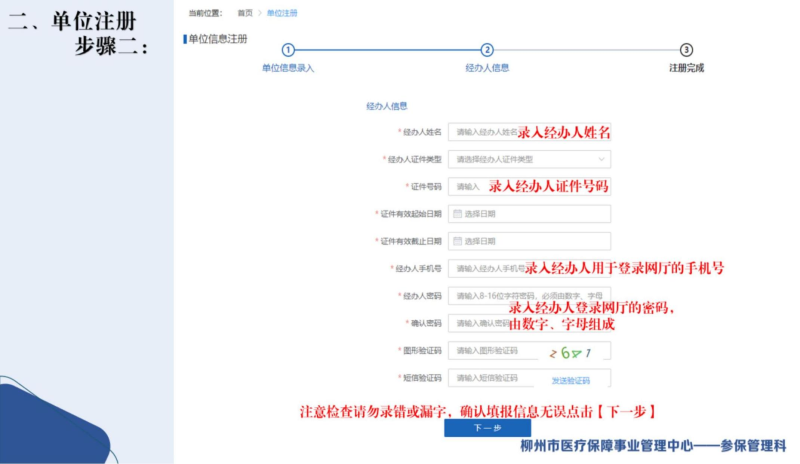Viewport: 800px width, 464px height.
Task: Open the 证件有效截止日期 date picker
Action: click(530, 241)
